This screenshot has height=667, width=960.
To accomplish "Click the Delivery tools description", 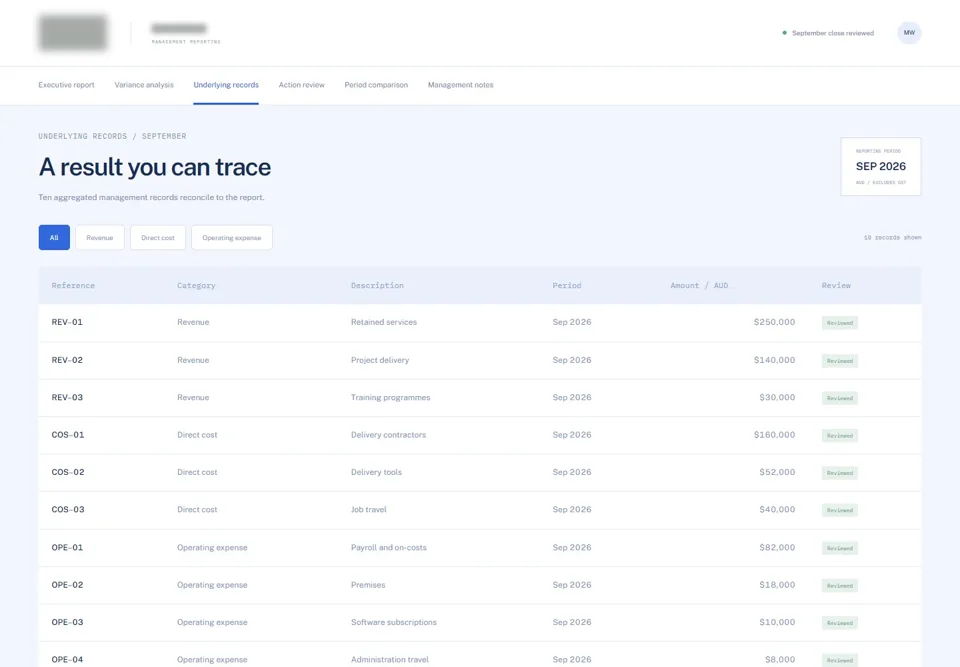I will 377,472.
